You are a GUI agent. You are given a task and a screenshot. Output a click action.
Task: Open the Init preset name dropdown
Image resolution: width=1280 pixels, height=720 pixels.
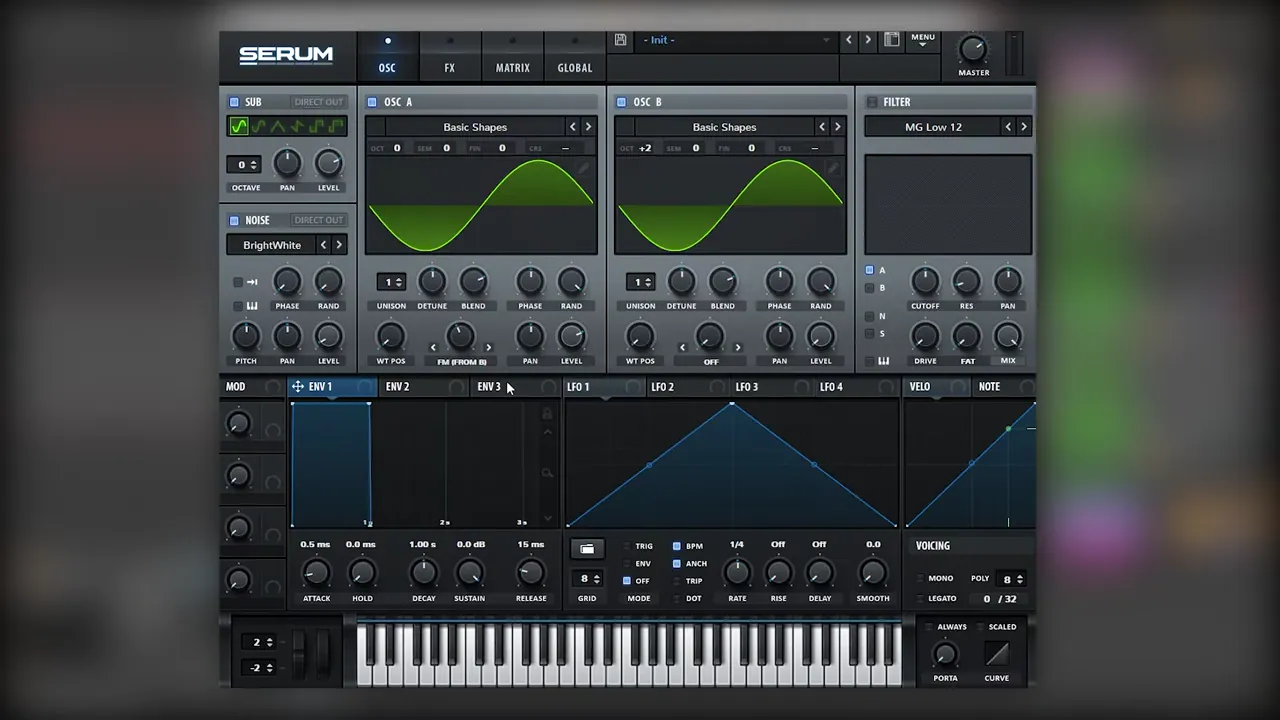[735, 40]
